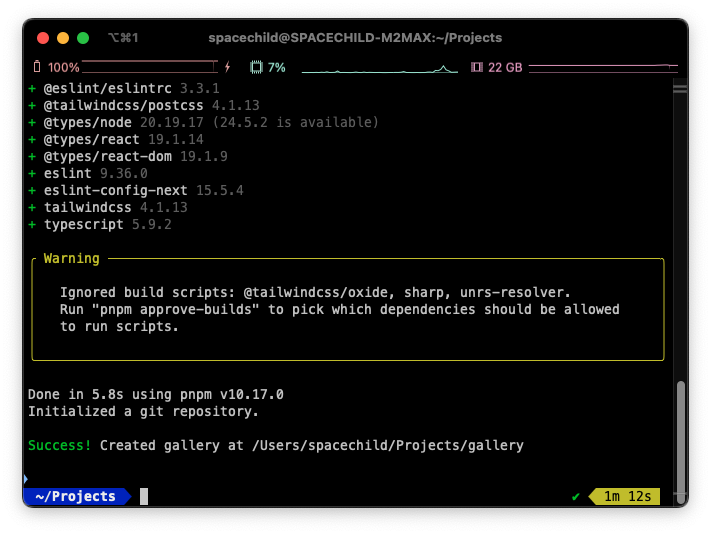
Task: Click the eslint 9.36.0 line
Action: click(x=88, y=173)
